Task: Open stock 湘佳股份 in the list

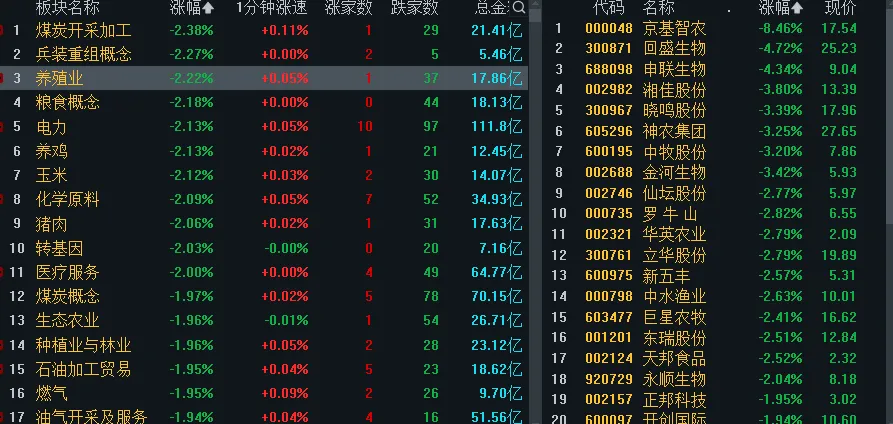Action: coord(674,89)
